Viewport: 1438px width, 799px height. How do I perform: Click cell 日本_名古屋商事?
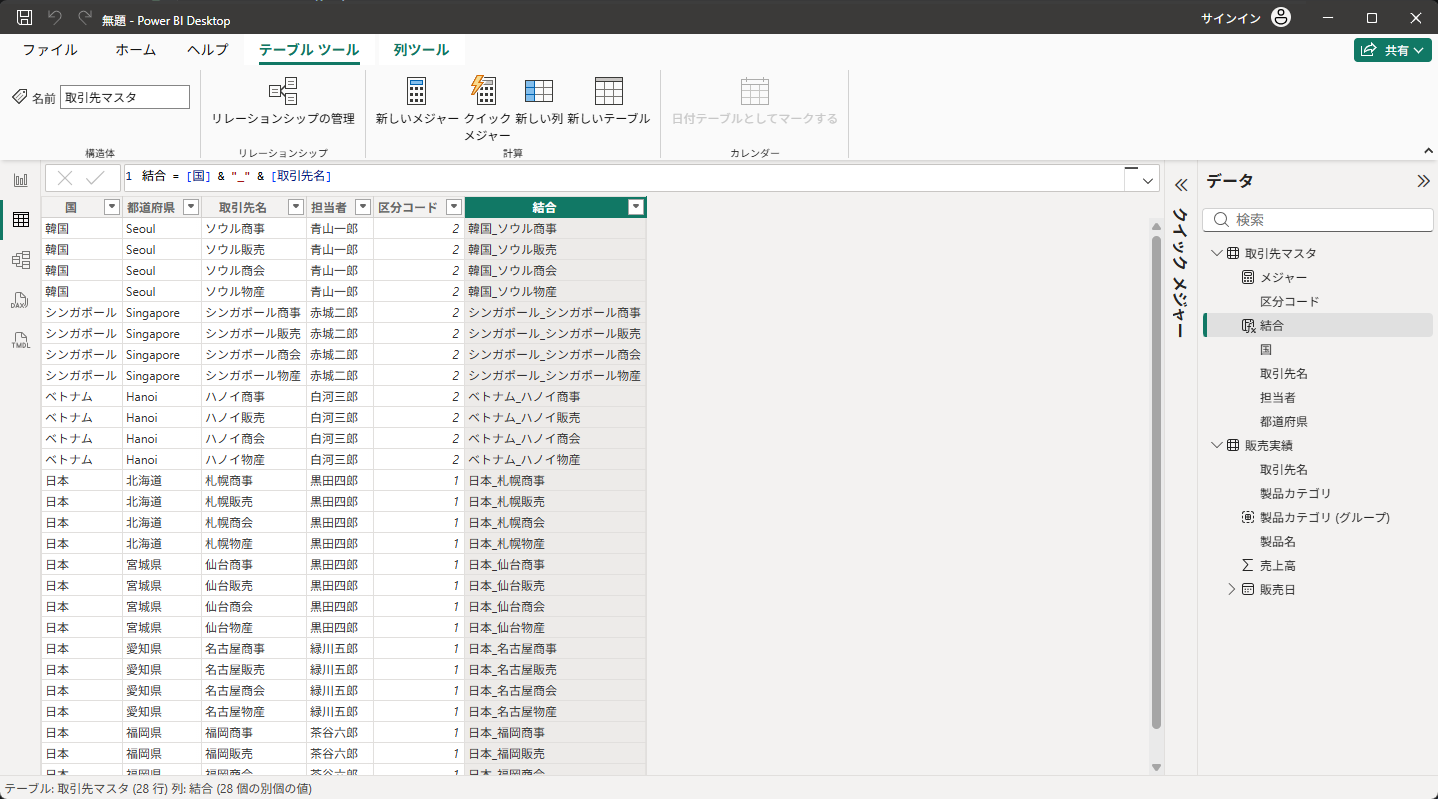pyautogui.click(x=555, y=648)
